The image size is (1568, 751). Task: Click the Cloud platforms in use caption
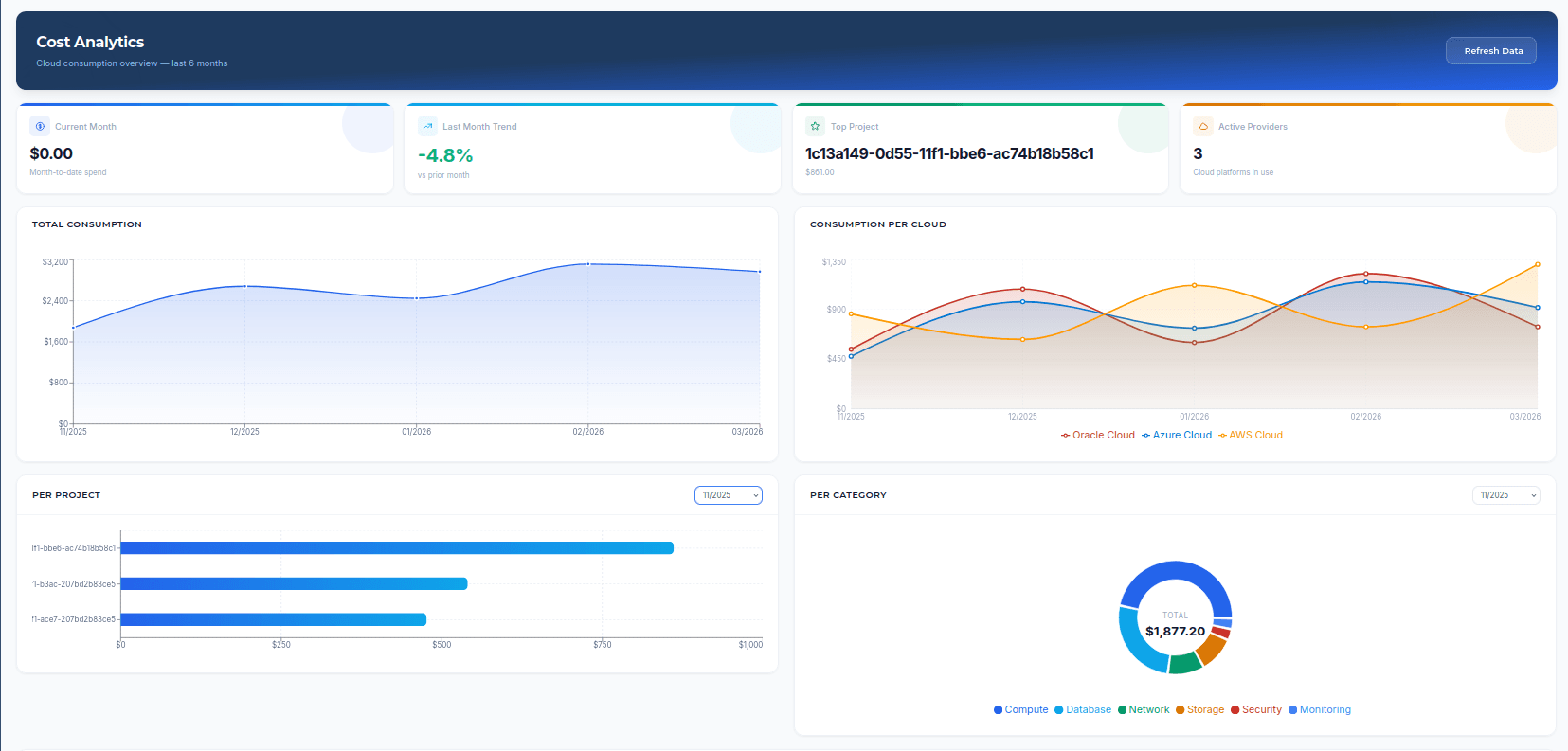click(x=1233, y=172)
